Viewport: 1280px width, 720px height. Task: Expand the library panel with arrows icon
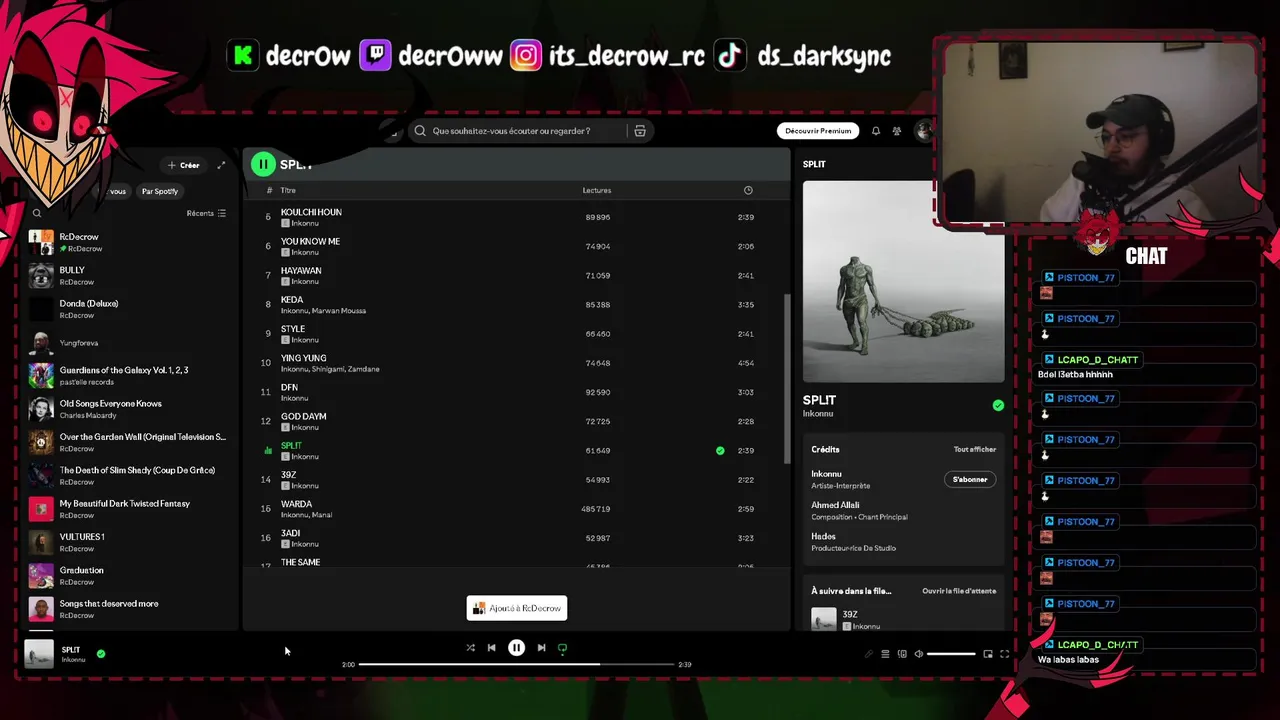pyautogui.click(x=221, y=165)
